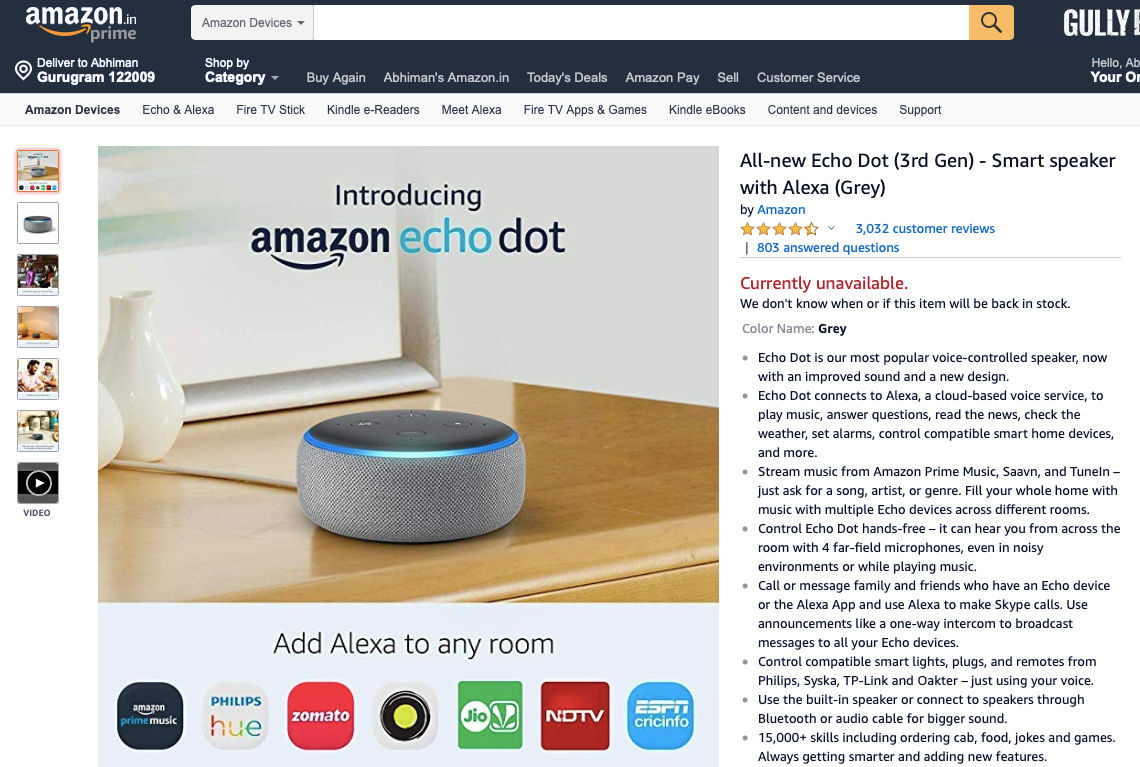This screenshot has height=767, width=1140.
Task: Open the Fire TV Stick tab
Action: pos(270,110)
